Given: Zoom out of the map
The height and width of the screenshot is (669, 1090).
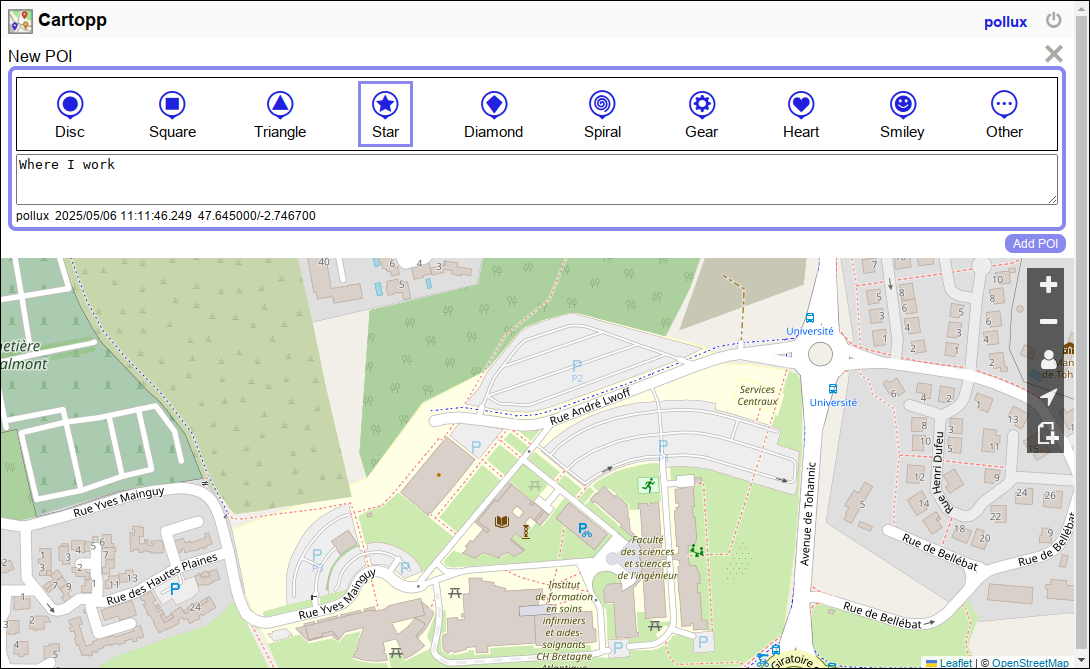Looking at the screenshot, I should (1048, 322).
